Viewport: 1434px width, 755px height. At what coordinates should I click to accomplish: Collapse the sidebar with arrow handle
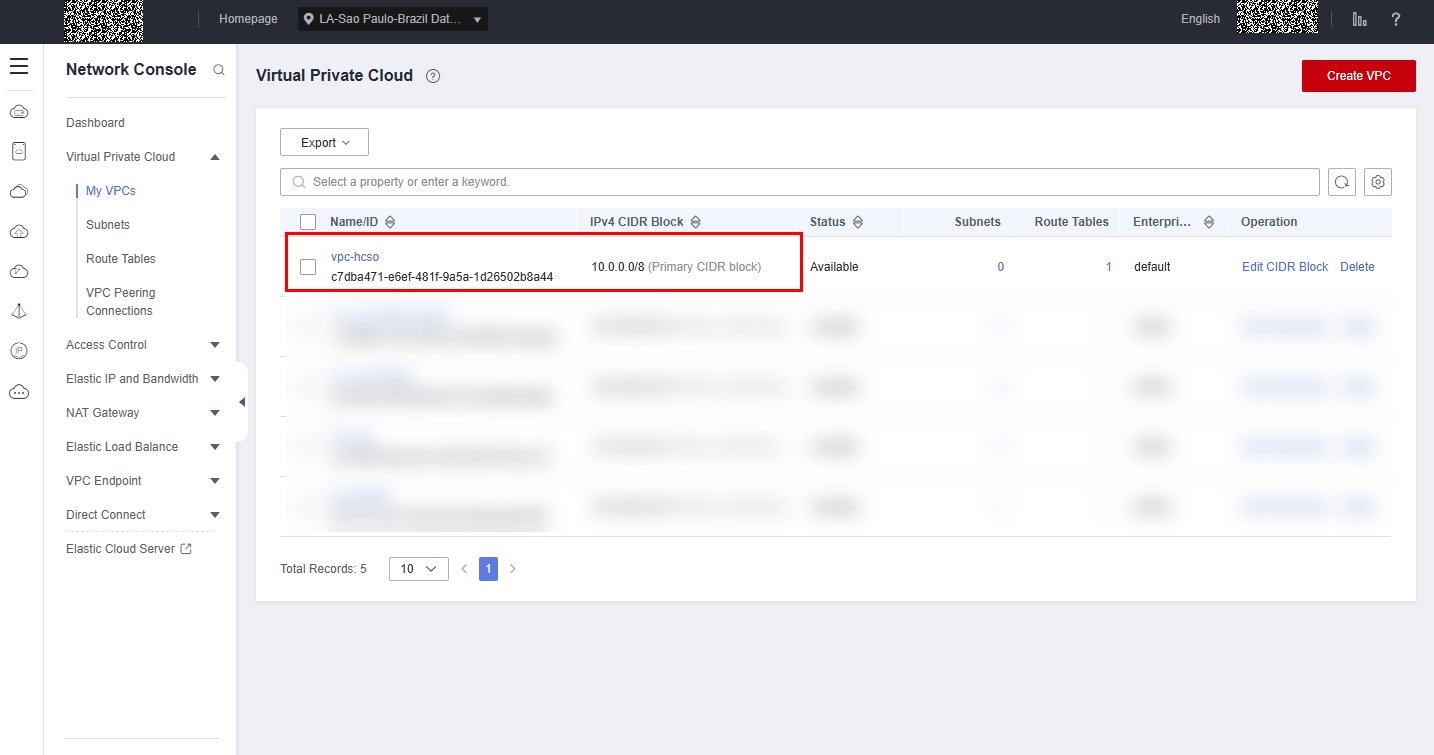click(241, 402)
